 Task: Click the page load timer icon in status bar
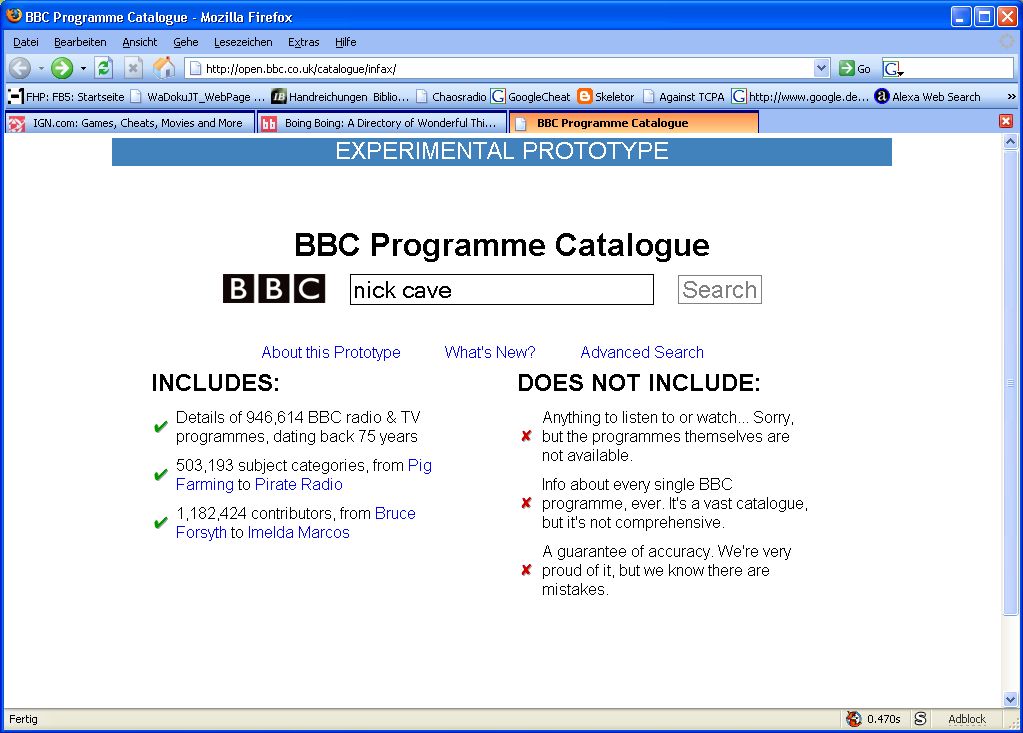click(854, 719)
